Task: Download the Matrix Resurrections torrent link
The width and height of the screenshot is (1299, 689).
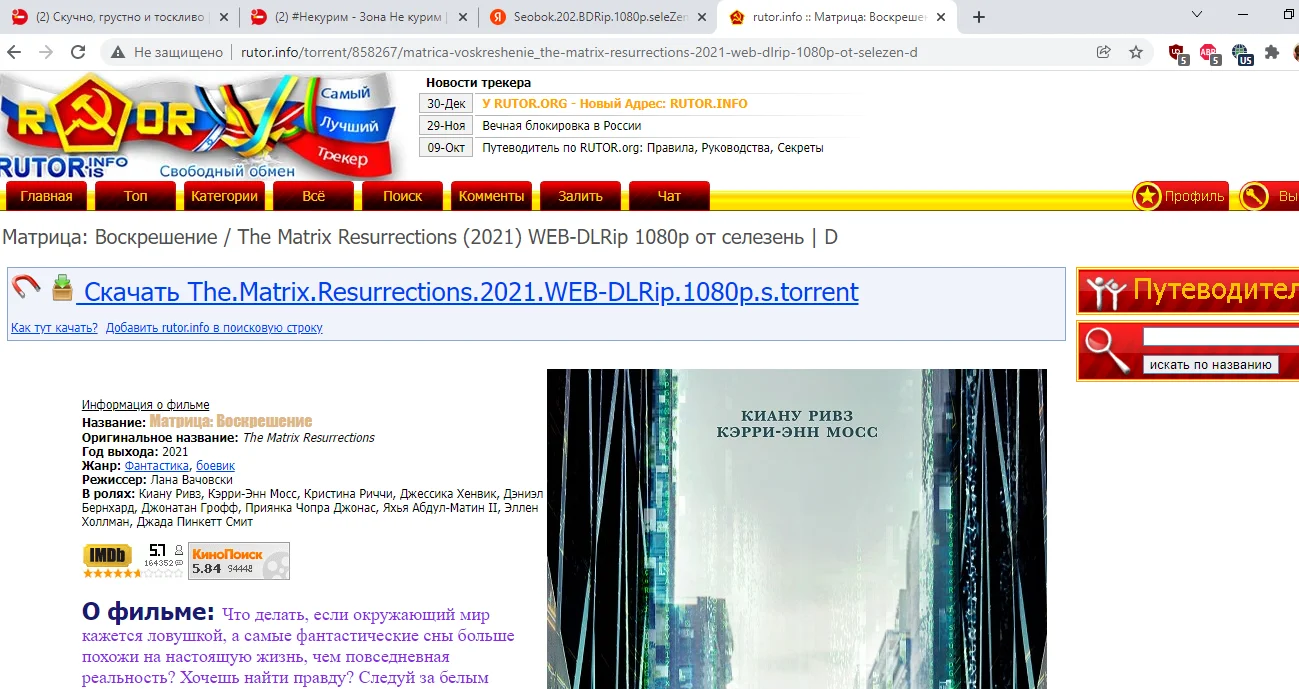Action: [472, 292]
